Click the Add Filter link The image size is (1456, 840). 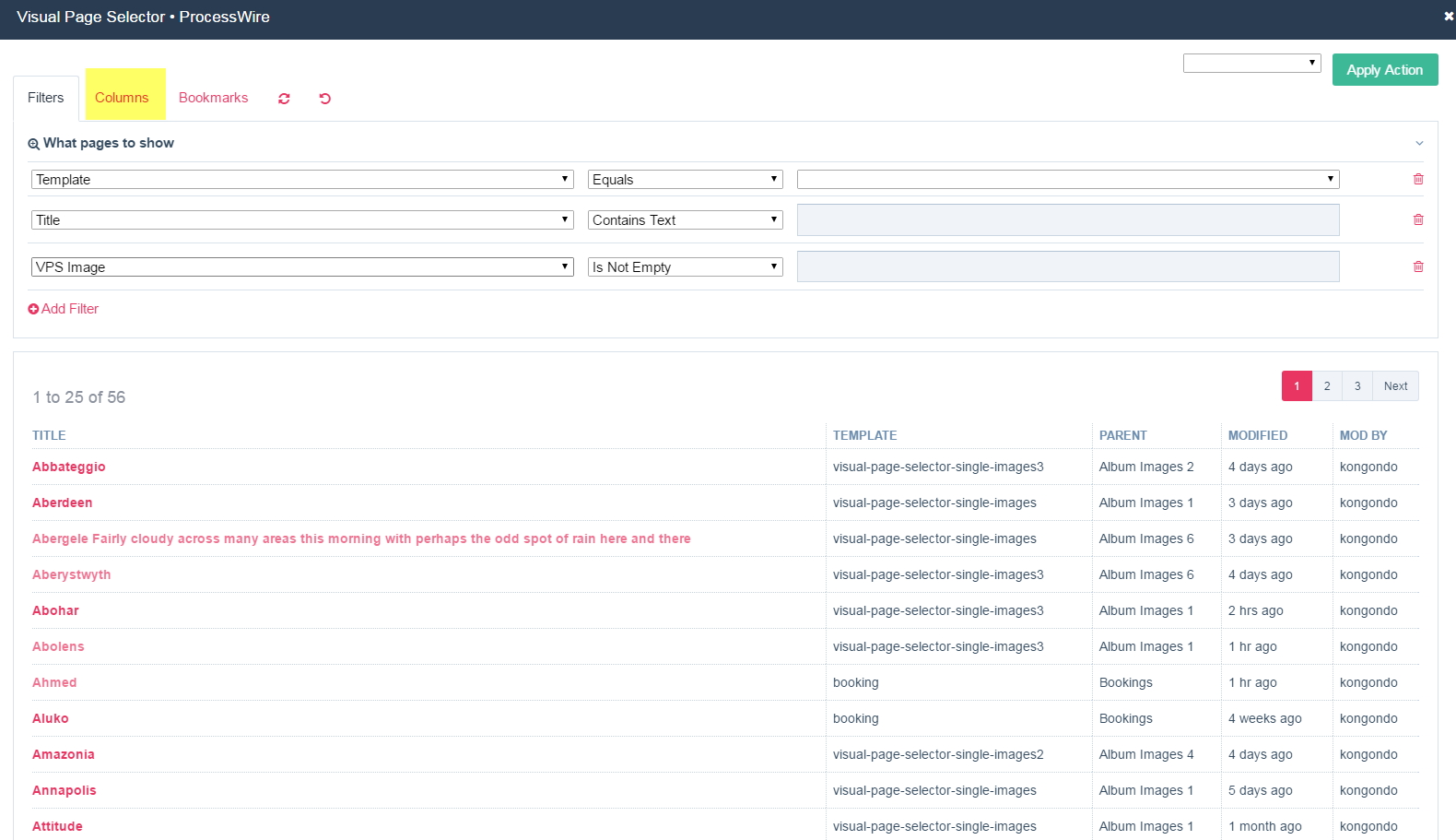point(64,309)
